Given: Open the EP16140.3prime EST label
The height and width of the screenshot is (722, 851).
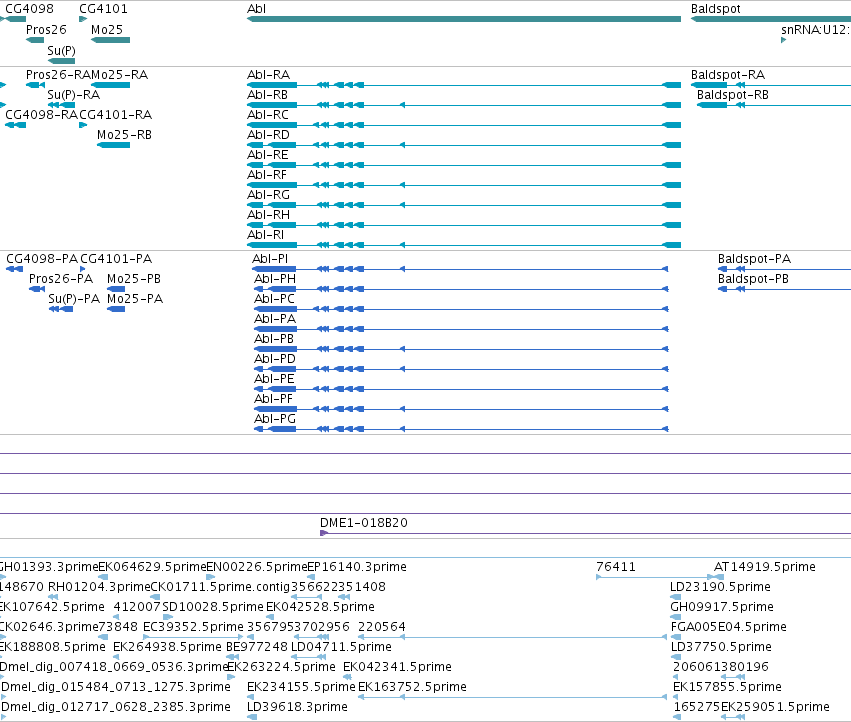Looking at the screenshot, I should [x=357, y=567].
